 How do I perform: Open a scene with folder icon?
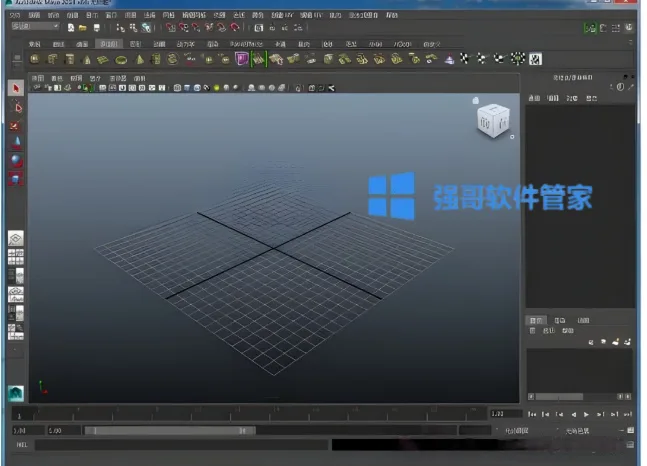83,28
